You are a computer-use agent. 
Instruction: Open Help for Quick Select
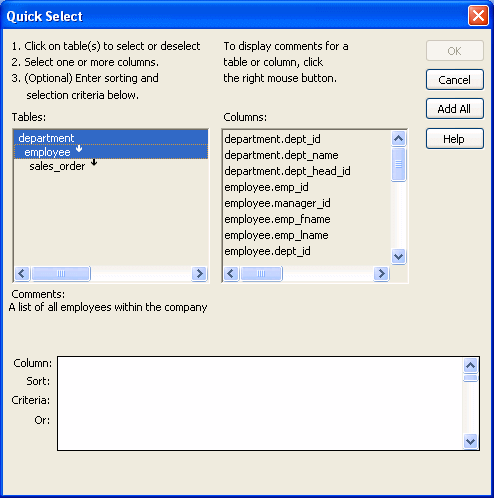tap(455, 138)
